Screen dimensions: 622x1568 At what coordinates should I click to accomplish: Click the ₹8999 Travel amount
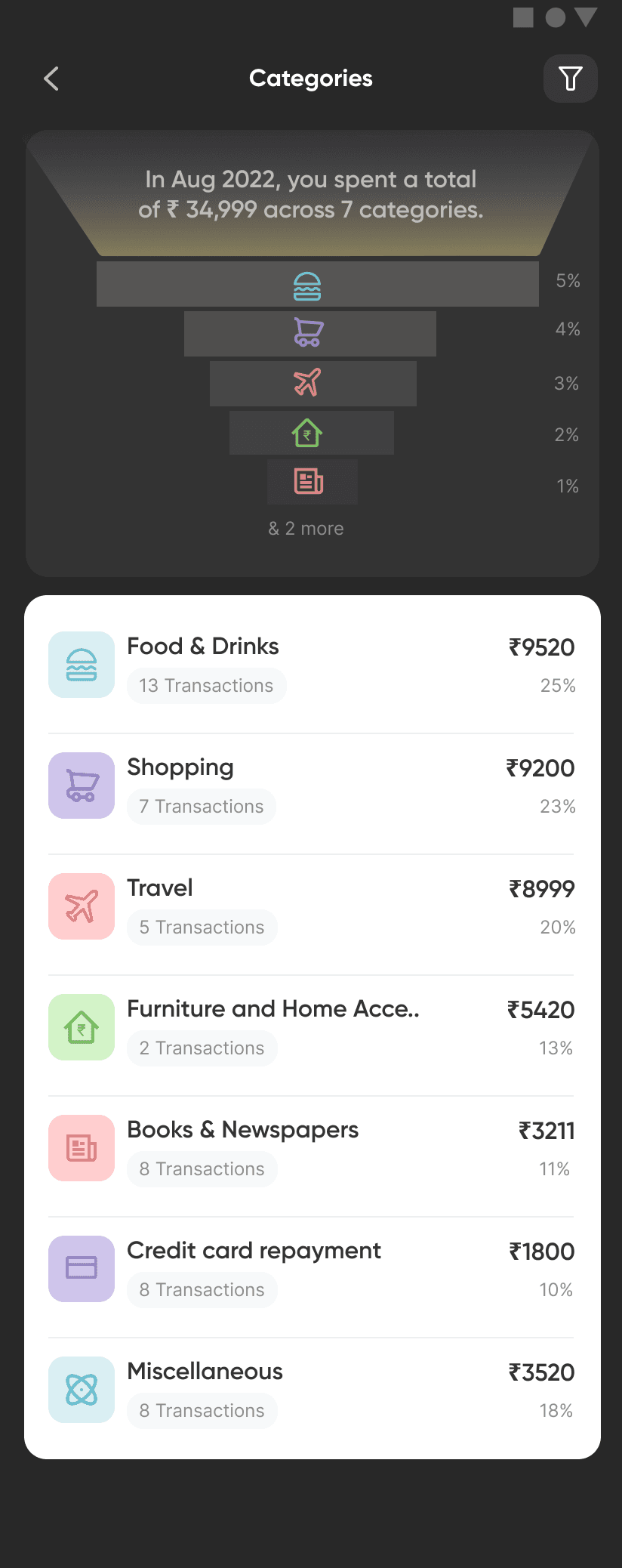tap(542, 889)
